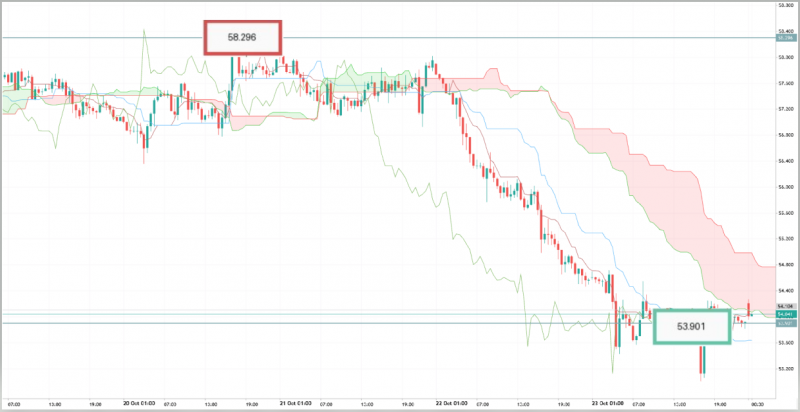
Task: Click the 56.400 price axis label
Action: (784, 161)
